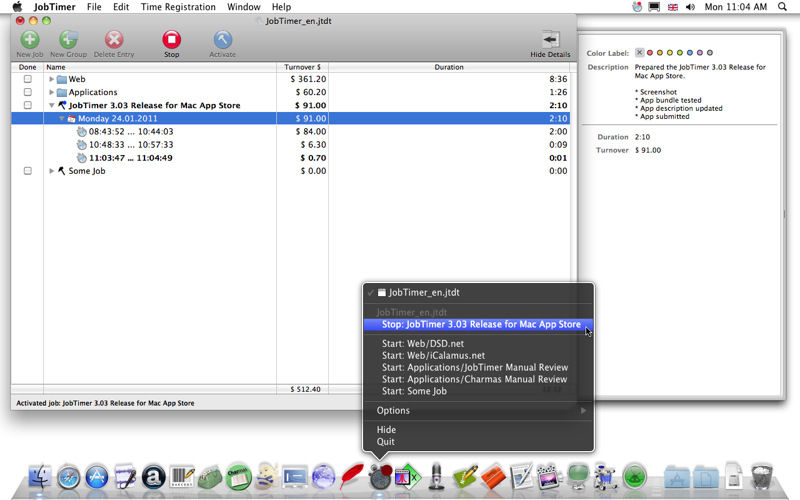Open the Edit menu
800x500 pixels.
(x=121, y=7)
